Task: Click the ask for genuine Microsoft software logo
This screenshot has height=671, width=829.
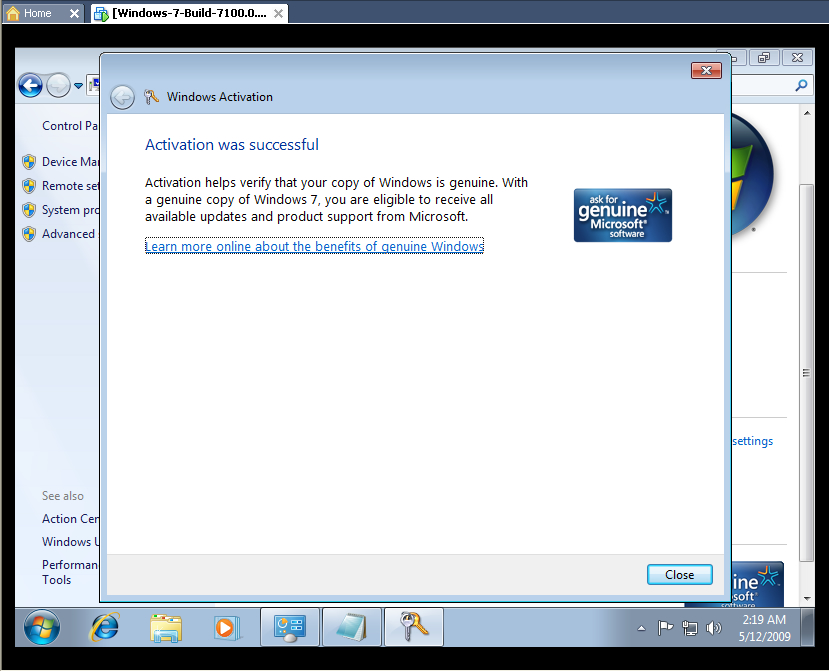Action: tap(623, 215)
